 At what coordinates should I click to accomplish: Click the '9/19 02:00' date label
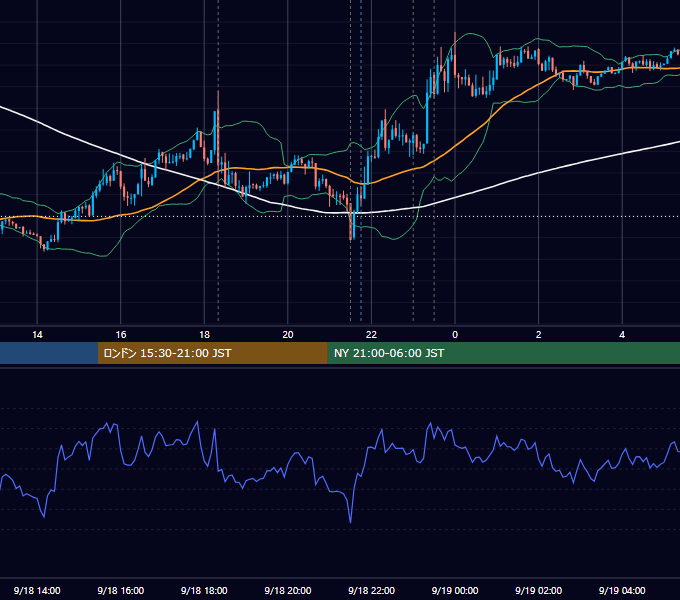539,590
